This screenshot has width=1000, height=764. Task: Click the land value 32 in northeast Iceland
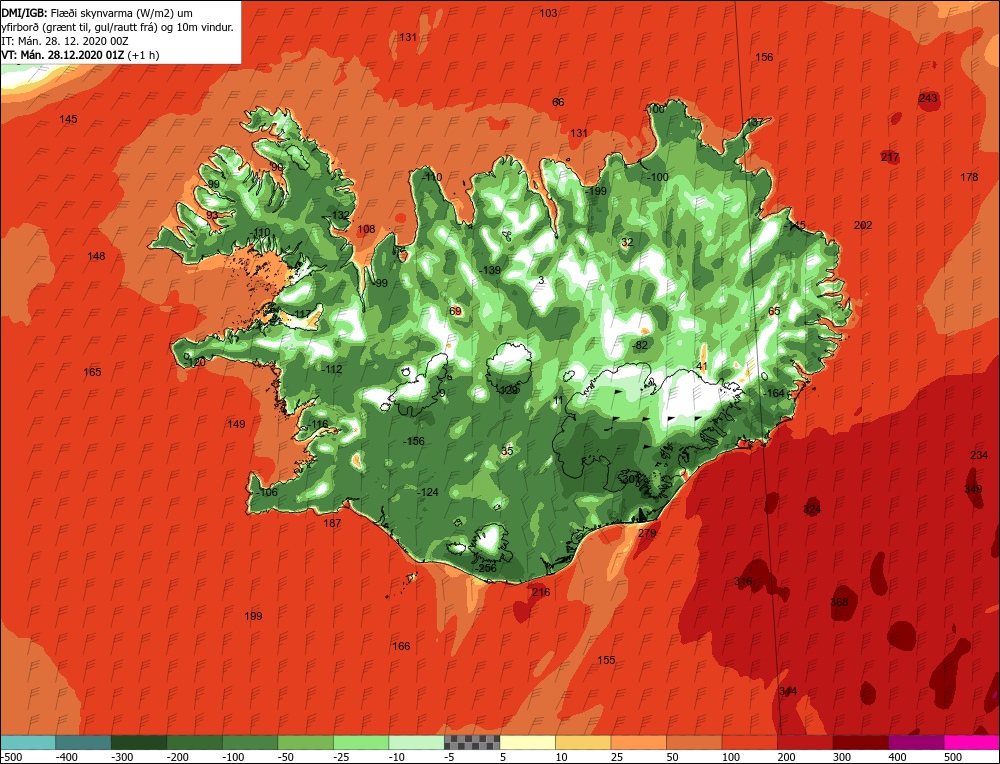628,242
